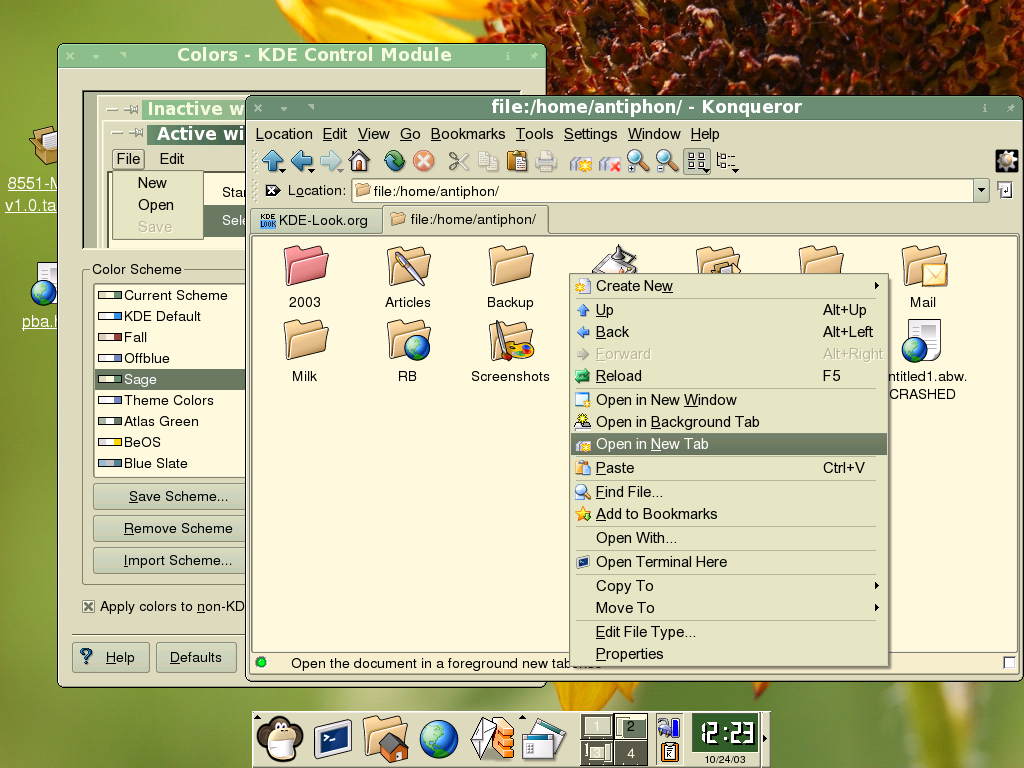Toggle Apply colors to non-KDE applications checkbox
The image size is (1024, 768).
click(88, 606)
